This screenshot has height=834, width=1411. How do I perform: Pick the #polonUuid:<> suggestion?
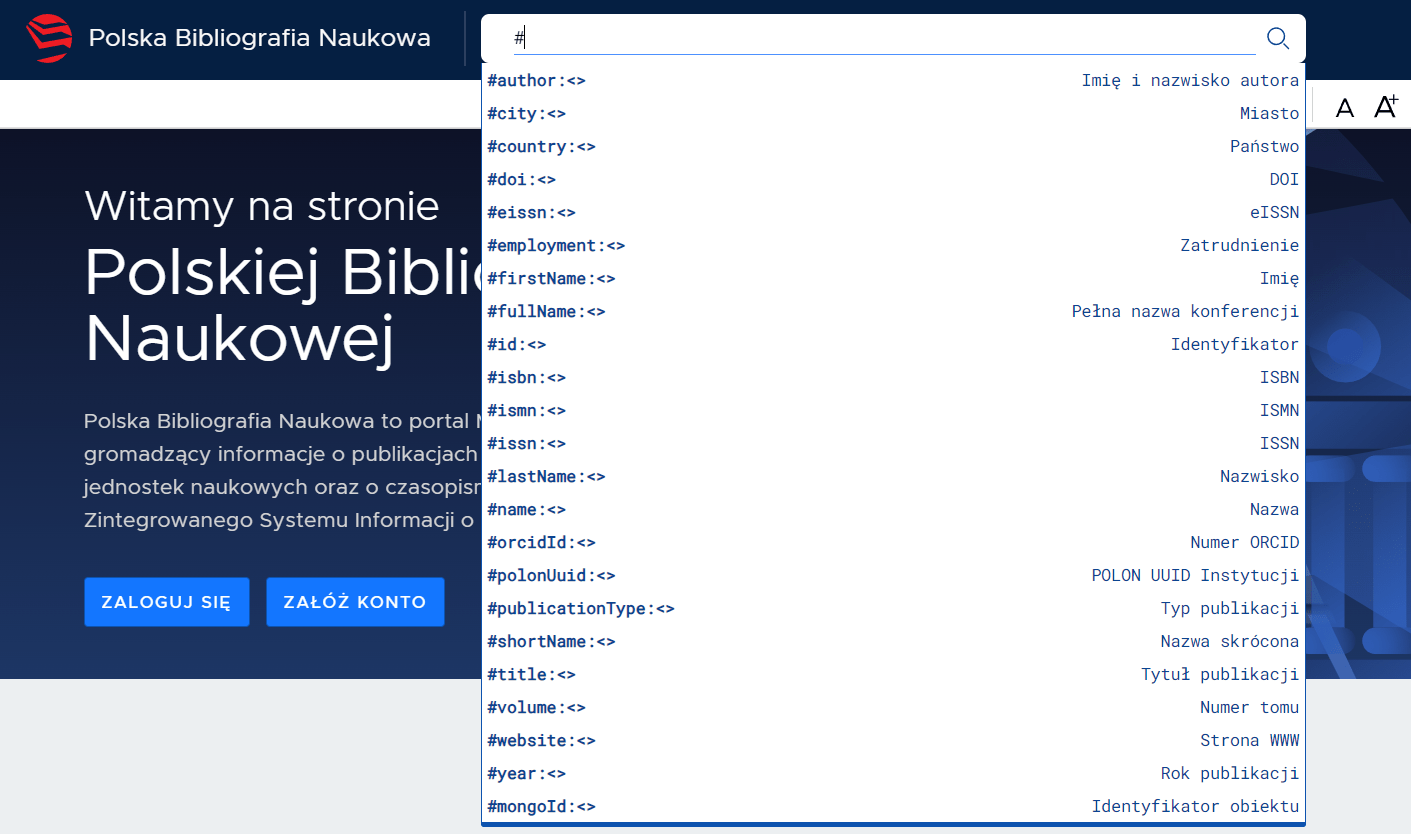click(x=892, y=576)
